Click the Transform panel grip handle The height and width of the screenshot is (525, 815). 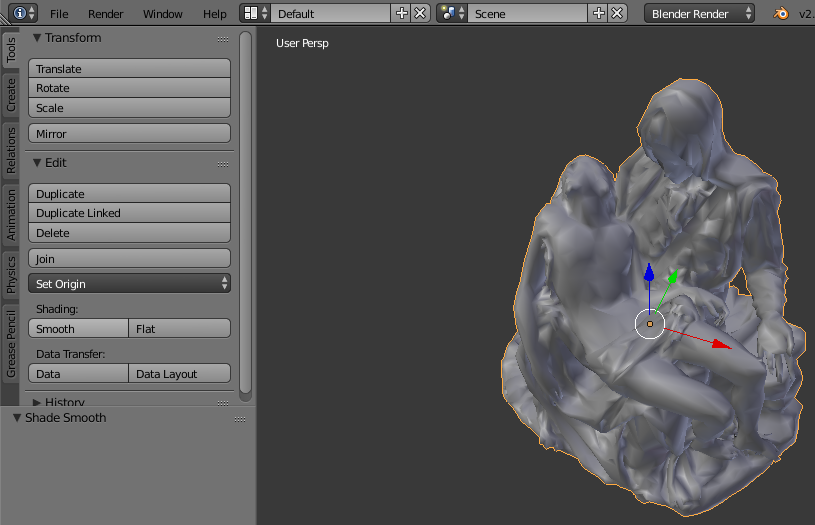[x=223, y=40]
